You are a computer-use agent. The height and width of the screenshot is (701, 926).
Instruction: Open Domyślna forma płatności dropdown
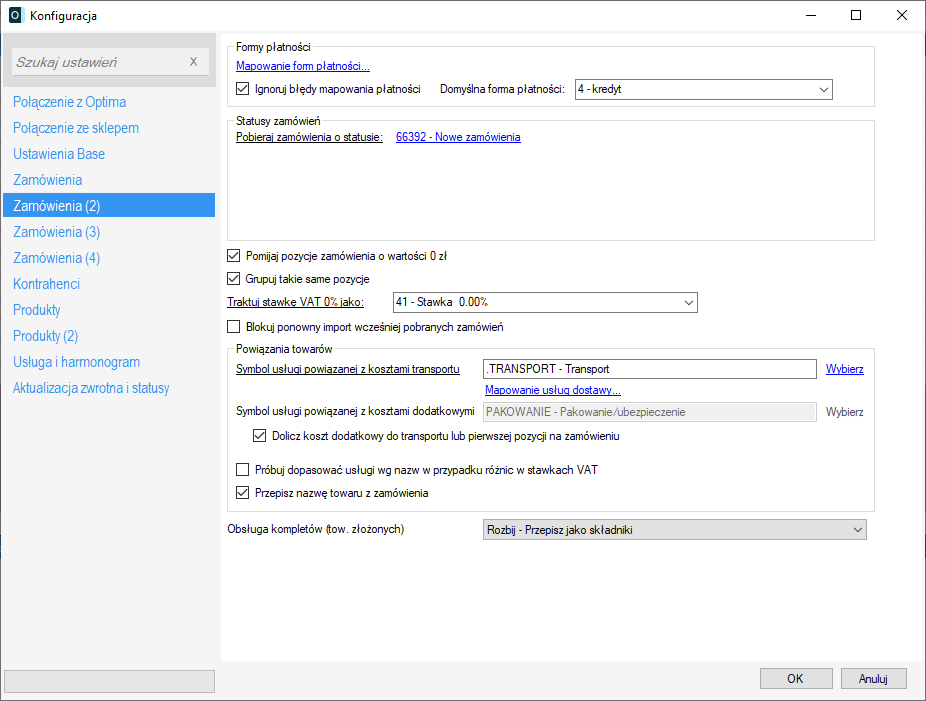click(x=703, y=90)
